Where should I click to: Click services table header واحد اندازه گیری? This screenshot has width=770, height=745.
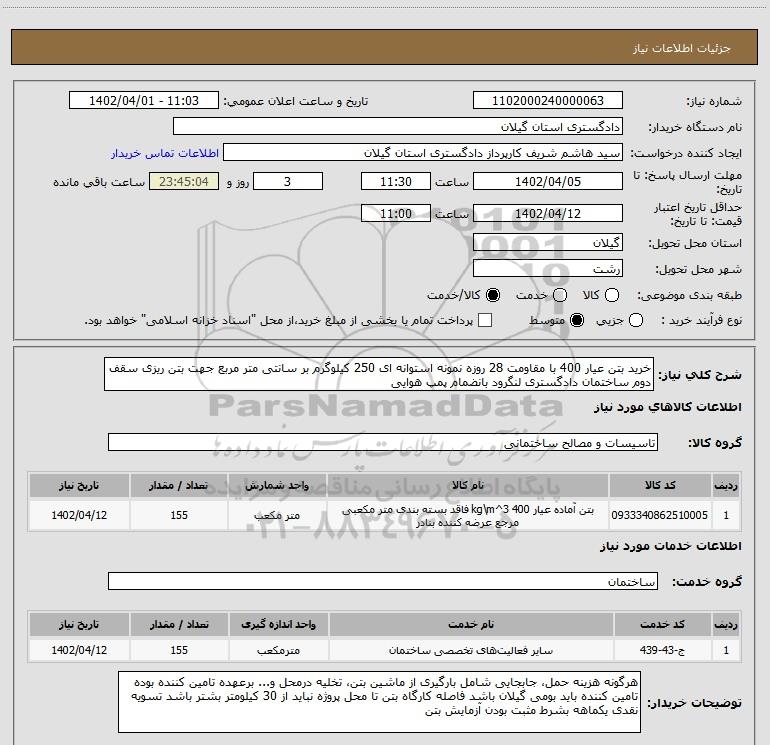point(278,624)
